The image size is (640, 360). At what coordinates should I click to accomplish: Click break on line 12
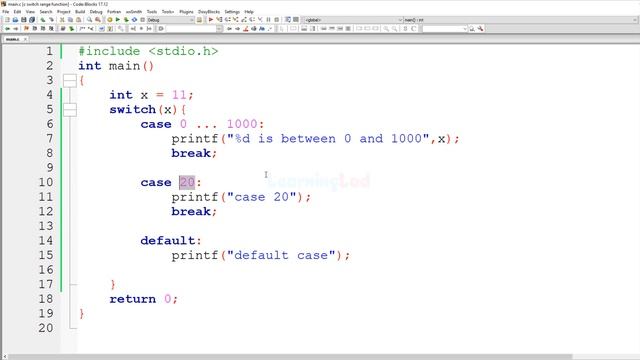(191, 211)
